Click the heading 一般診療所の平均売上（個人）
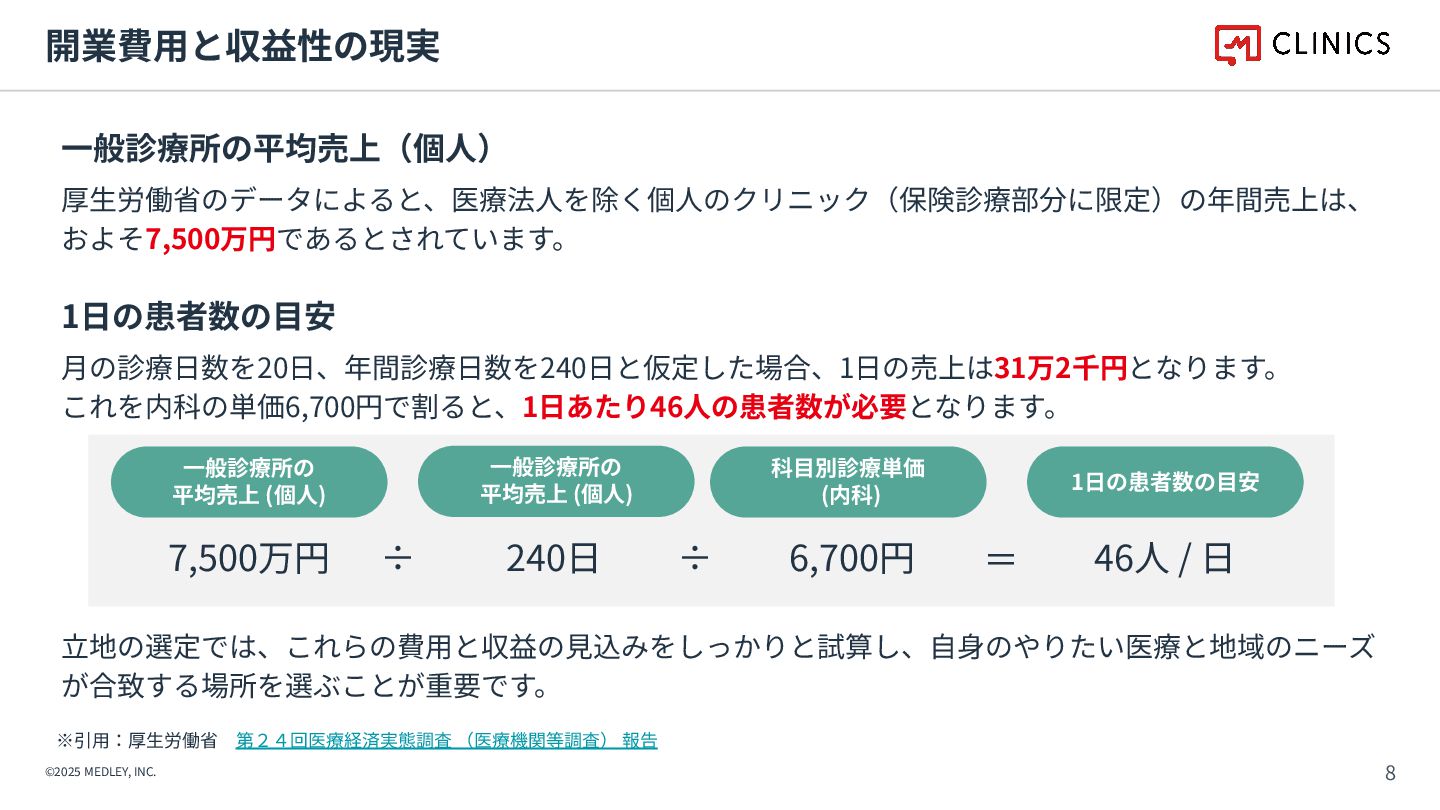 click(x=279, y=148)
